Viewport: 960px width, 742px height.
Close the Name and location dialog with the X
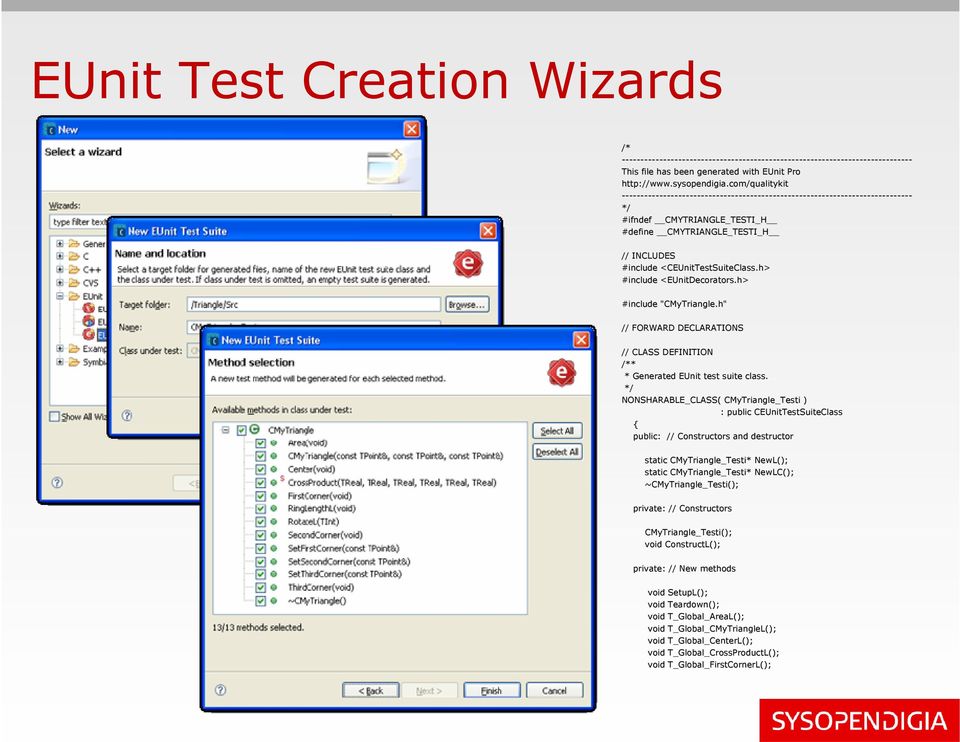[487, 231]
